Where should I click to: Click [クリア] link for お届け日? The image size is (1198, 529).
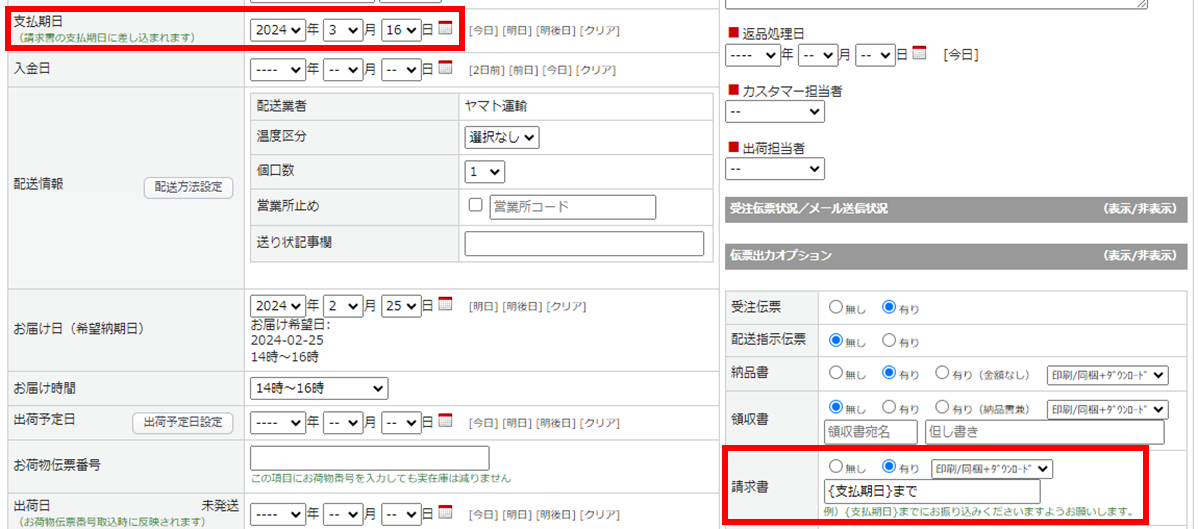coord(566,306)
